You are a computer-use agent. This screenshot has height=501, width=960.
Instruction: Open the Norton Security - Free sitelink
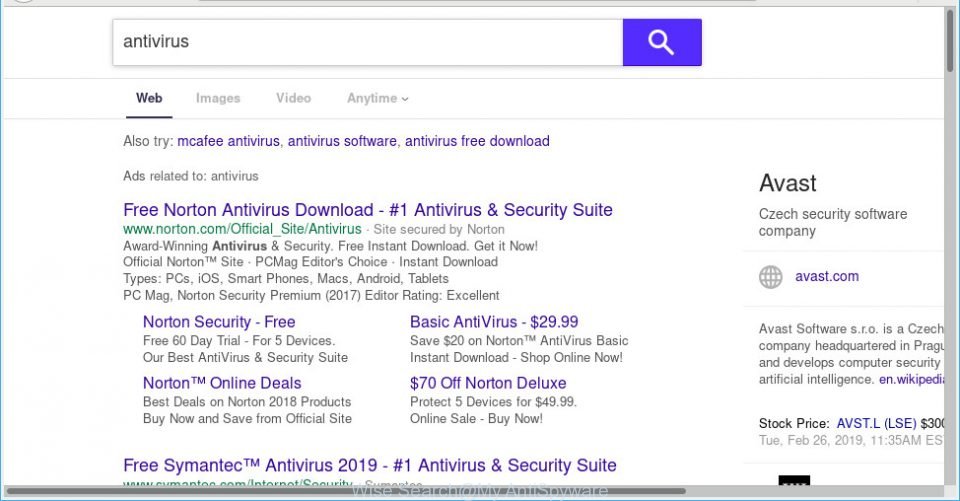point(219,322)
